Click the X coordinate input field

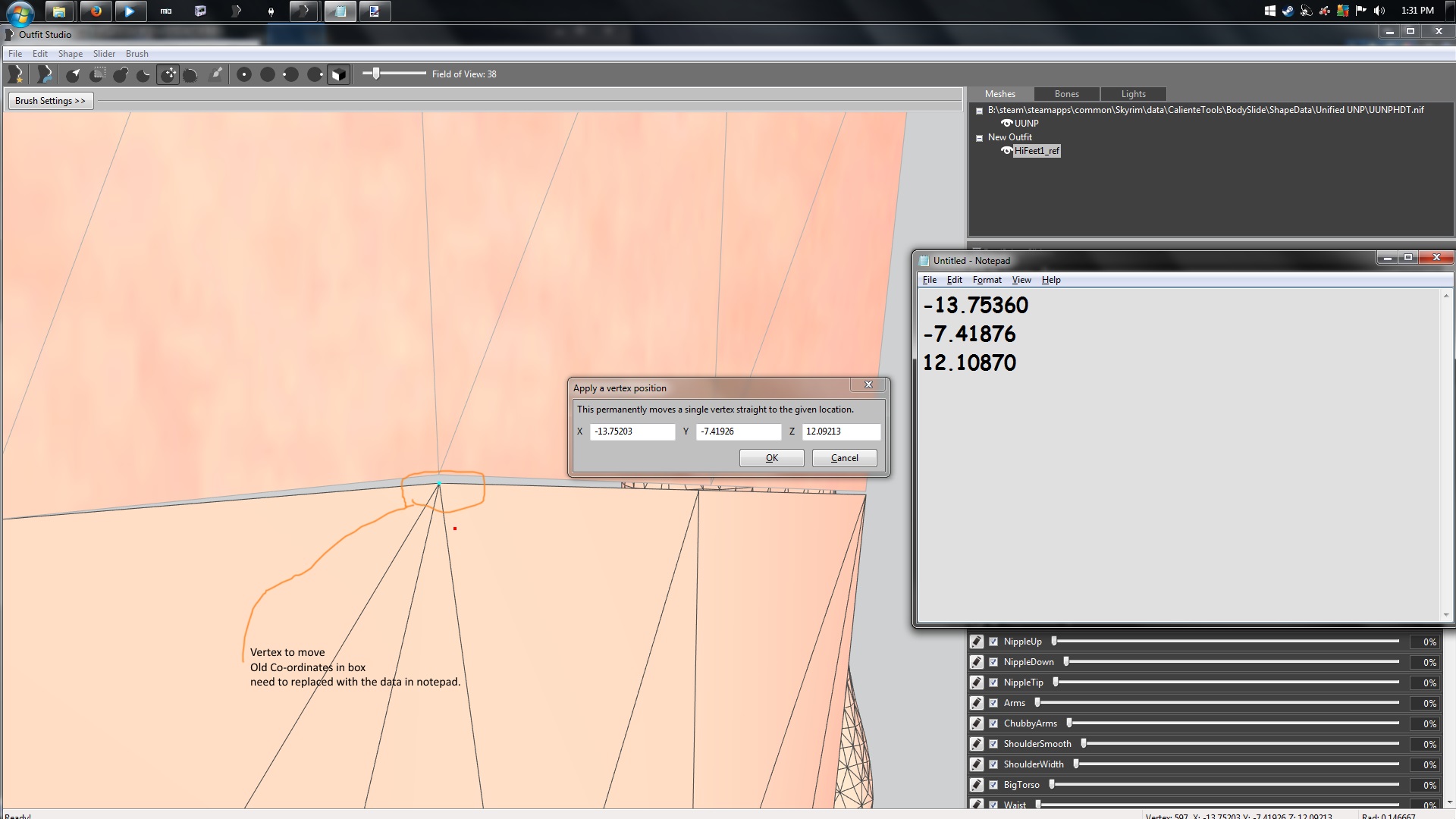632,431
